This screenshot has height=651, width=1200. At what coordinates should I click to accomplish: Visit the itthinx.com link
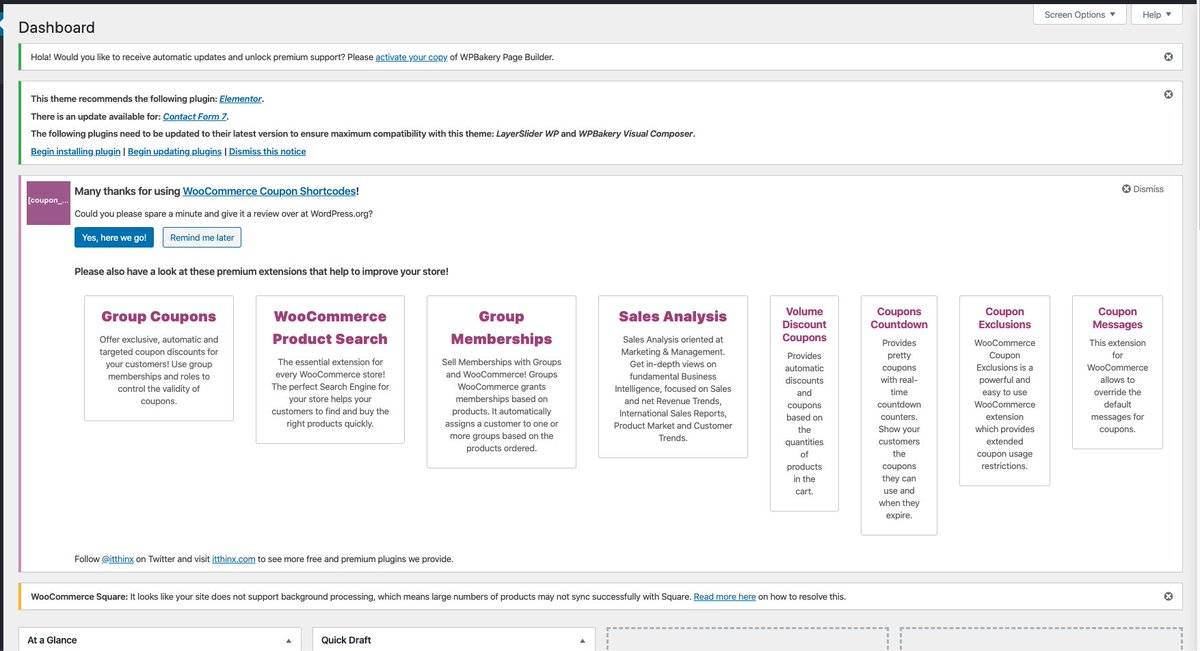tap(234, 559)
